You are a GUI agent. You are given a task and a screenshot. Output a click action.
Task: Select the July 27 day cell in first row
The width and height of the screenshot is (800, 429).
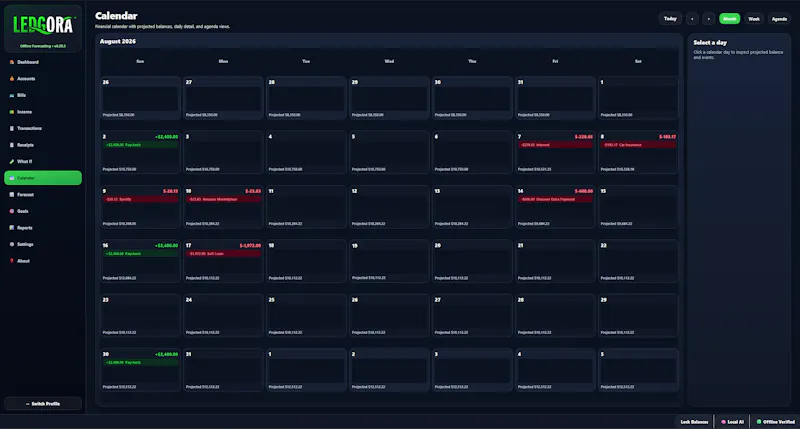(x=223, y=98)
